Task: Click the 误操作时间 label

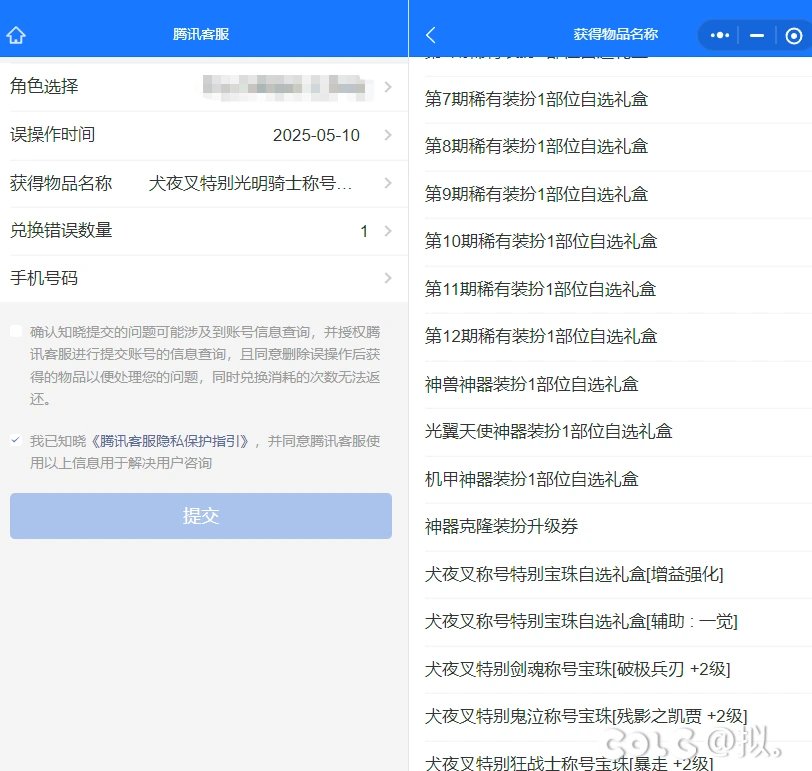Action: [x=52, y=135]
